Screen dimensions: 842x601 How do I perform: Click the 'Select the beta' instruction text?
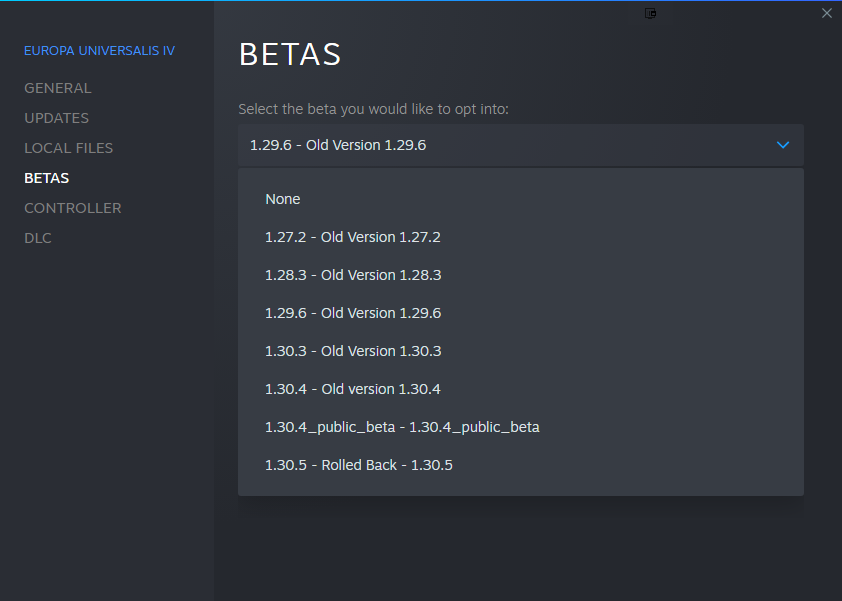(373, 109)
